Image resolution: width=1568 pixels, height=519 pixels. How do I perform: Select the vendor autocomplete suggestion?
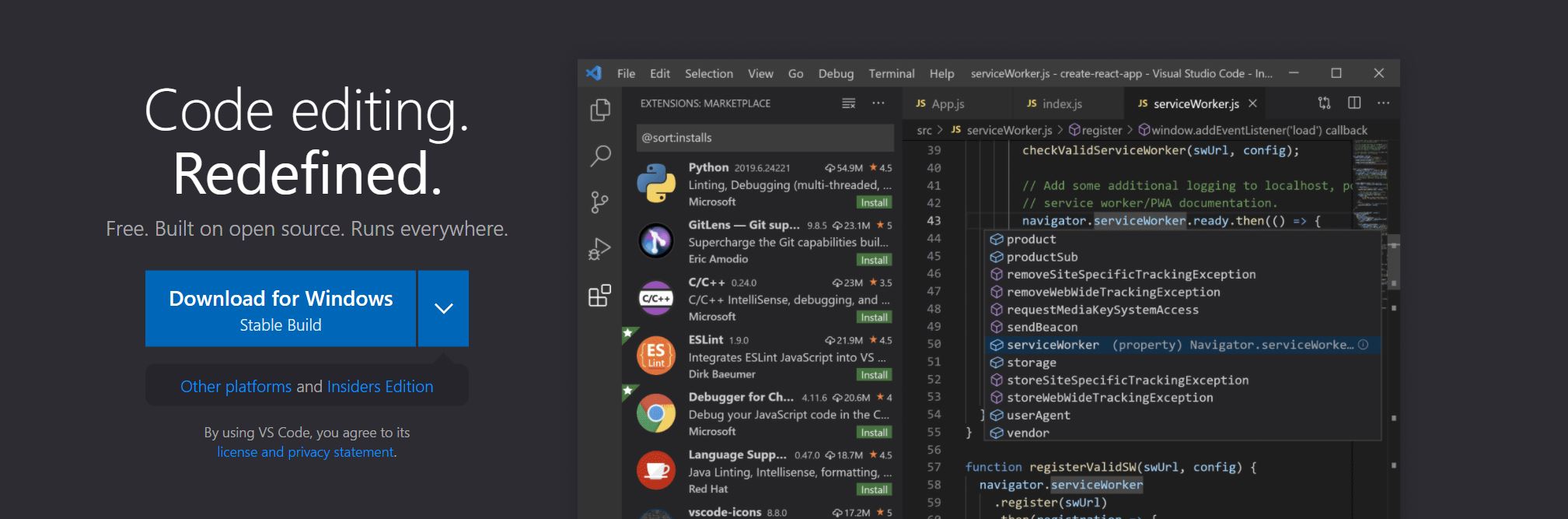pyautogui.click(x=1182, y=433)
